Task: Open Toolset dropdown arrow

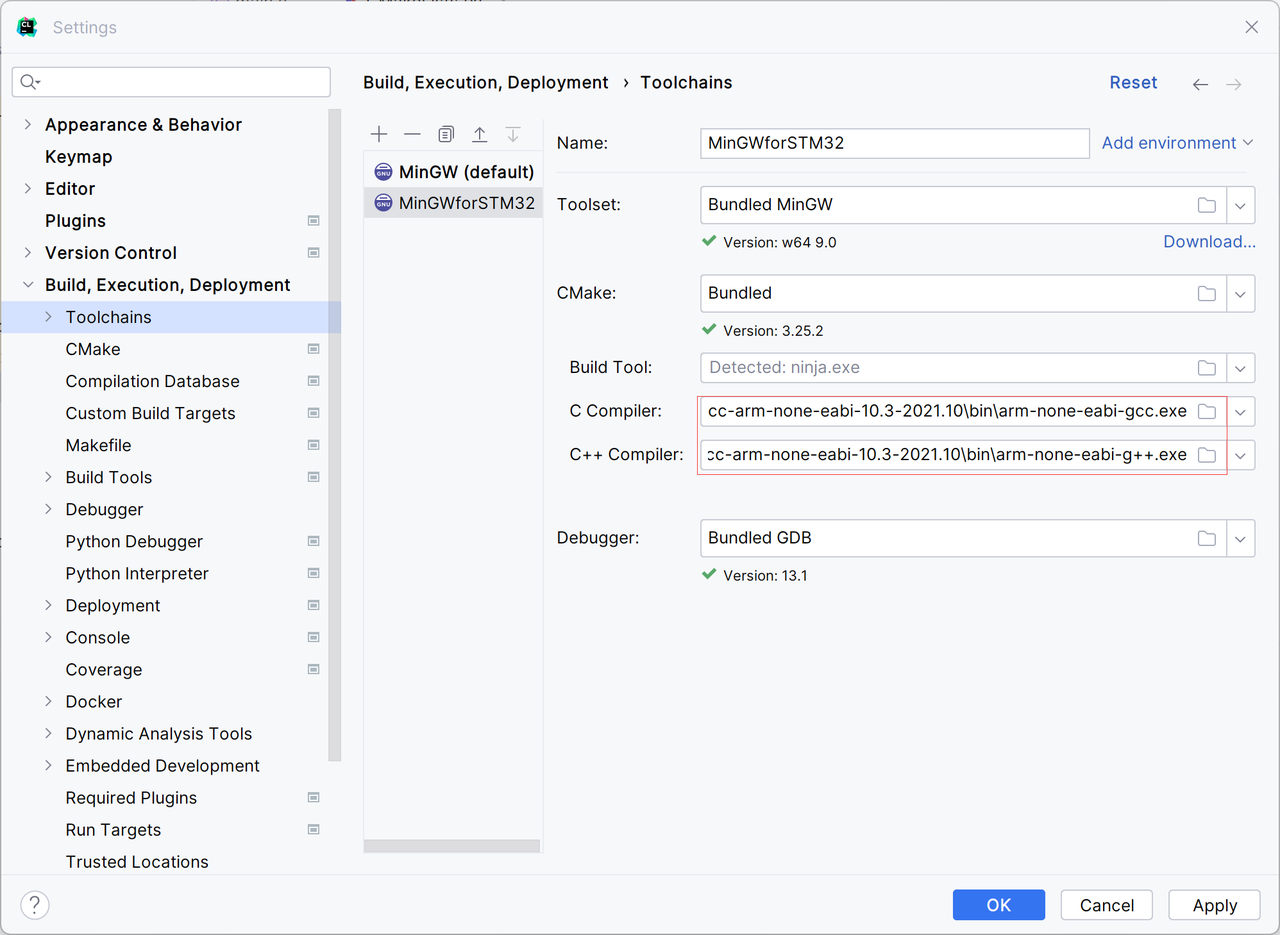Action: 1240,205
